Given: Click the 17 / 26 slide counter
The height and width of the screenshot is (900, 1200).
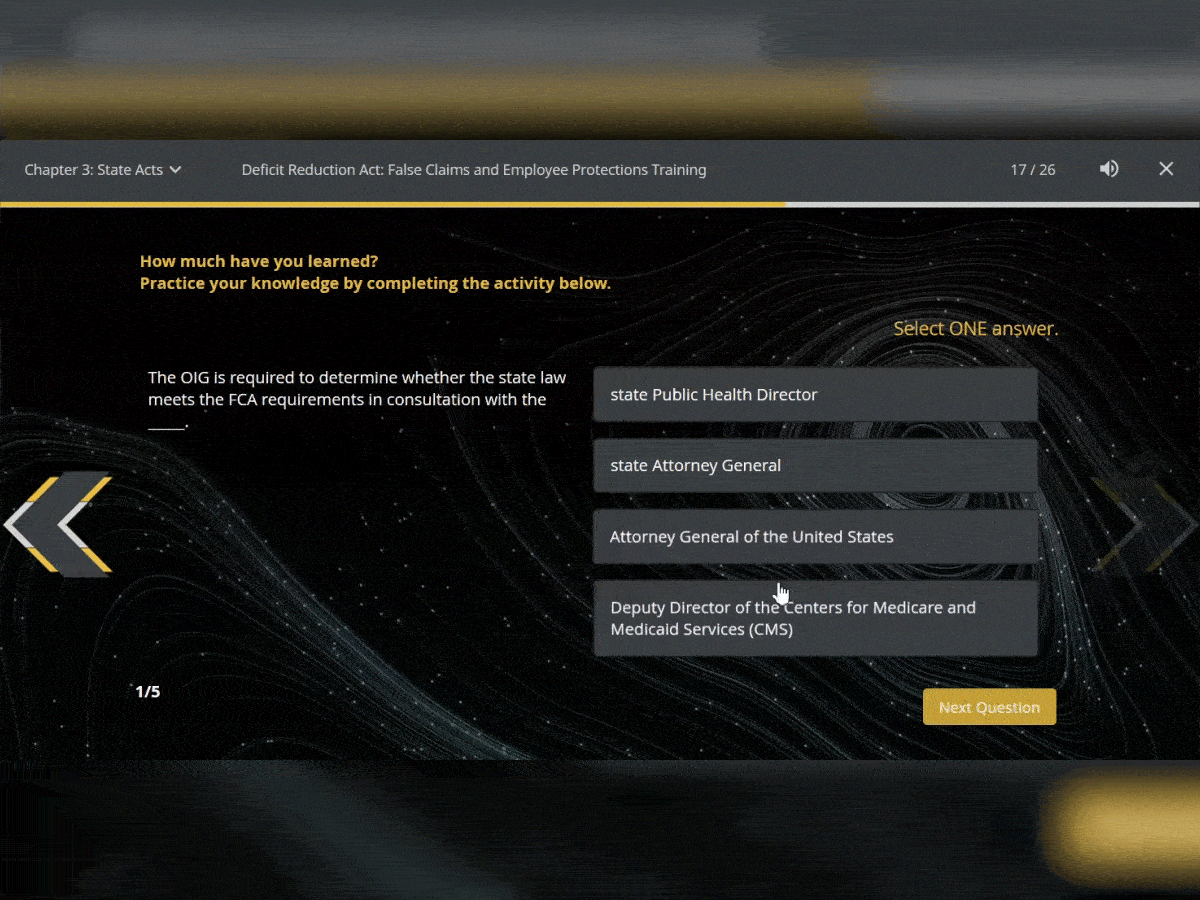Looking at the screenshot, I should pyautogui.click(x=1032, y=170).
